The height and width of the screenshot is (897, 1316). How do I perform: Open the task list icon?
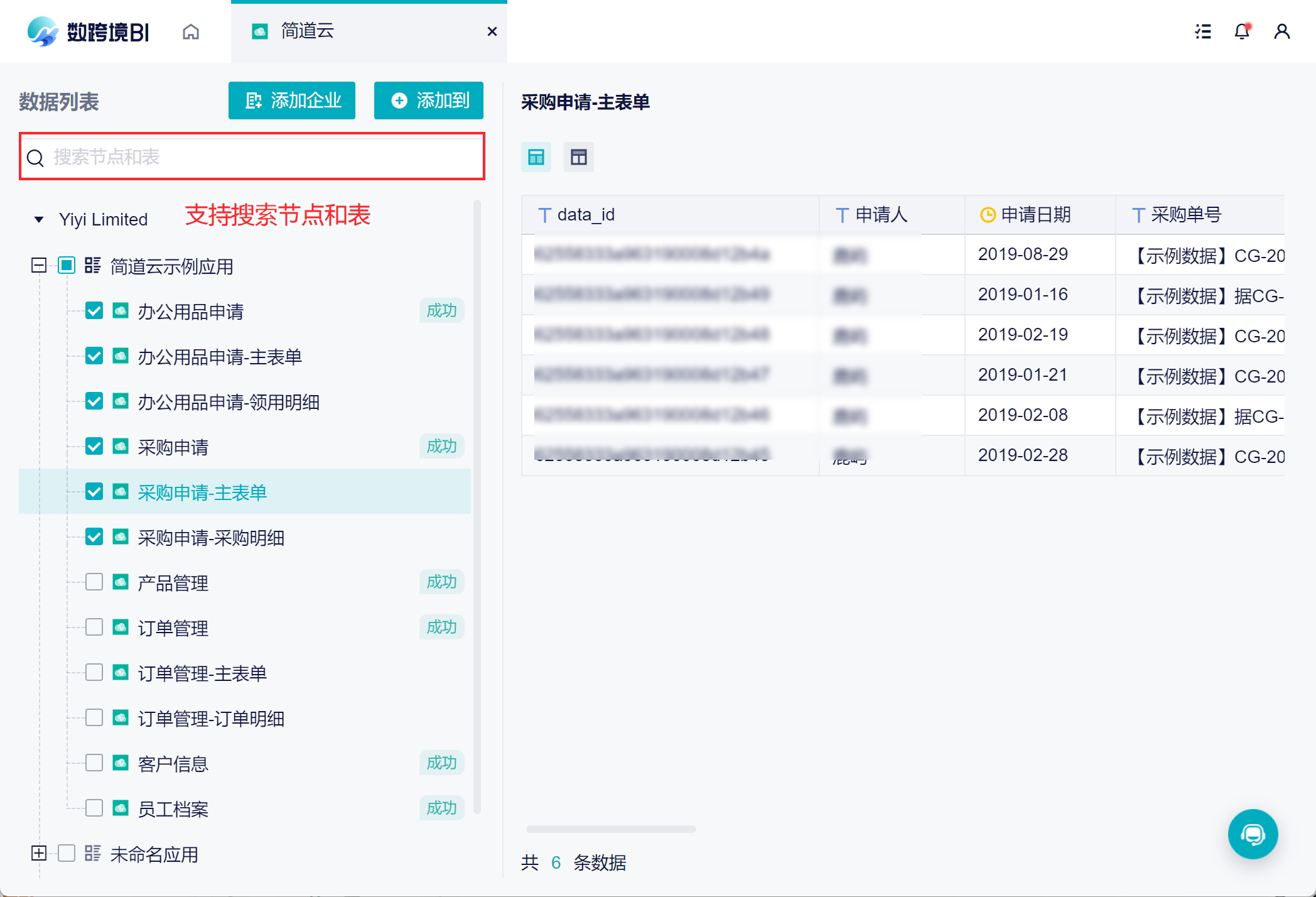1202,31
